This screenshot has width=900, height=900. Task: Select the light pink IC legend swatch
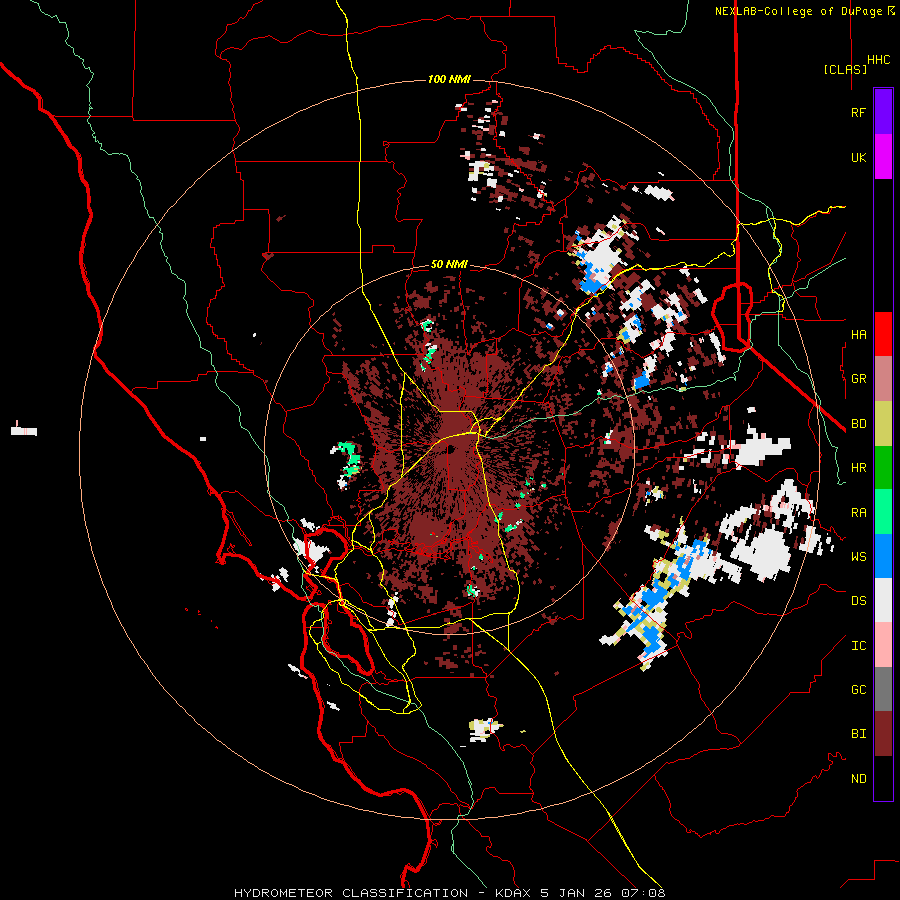point(883,645)
